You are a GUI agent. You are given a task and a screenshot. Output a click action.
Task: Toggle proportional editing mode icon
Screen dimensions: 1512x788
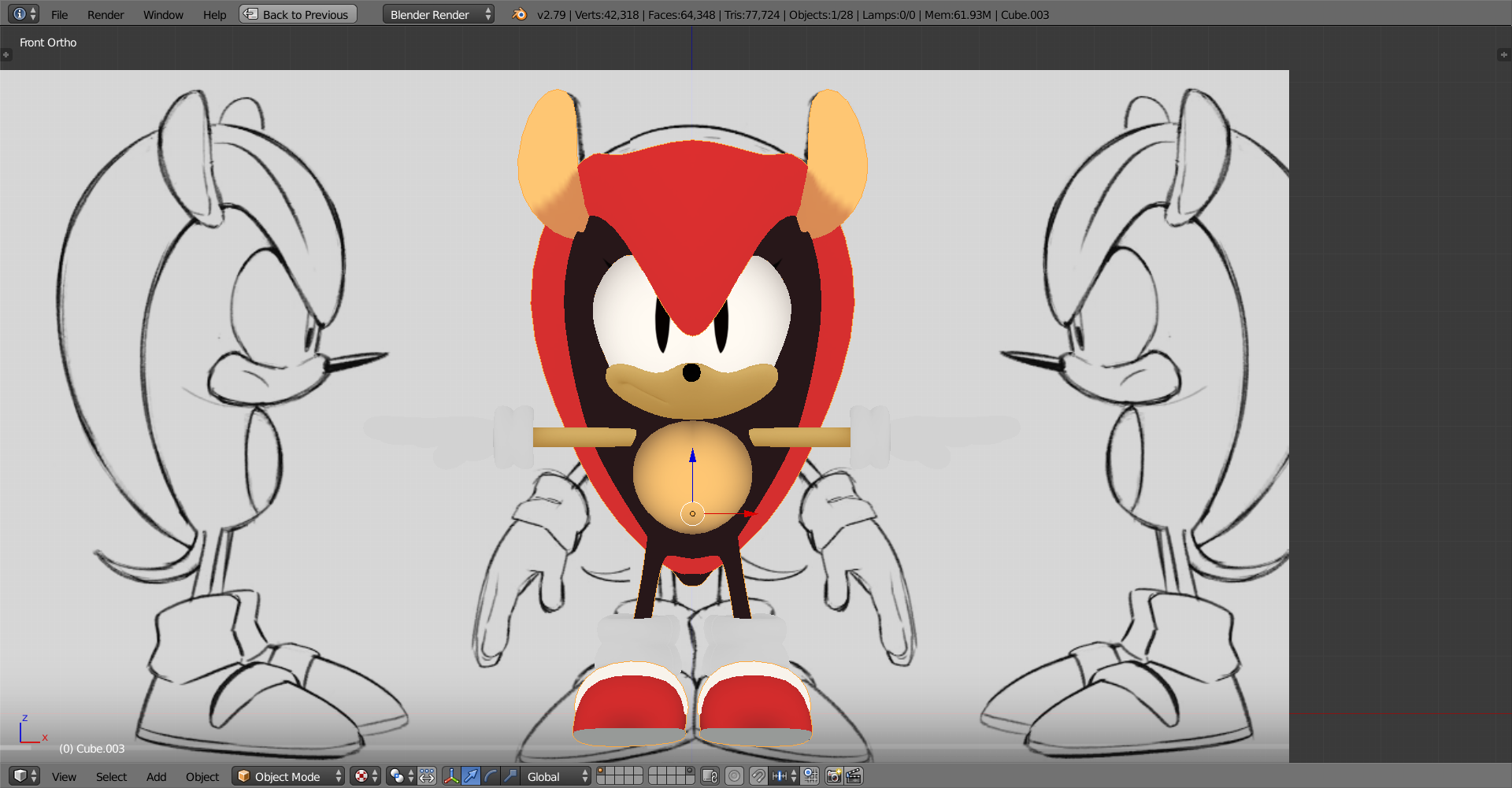tap(734, 776)
